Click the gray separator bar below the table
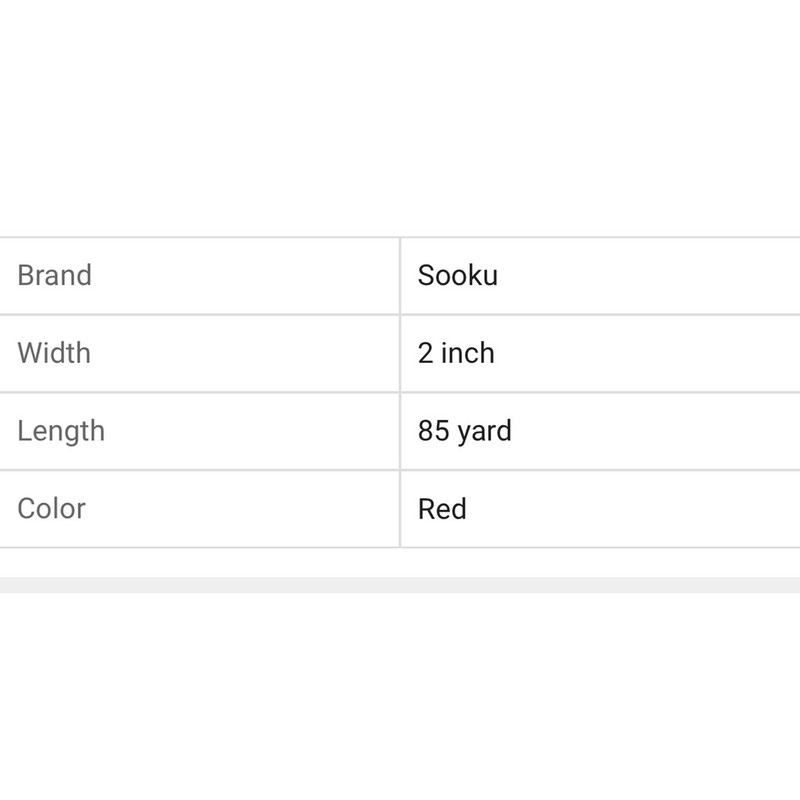 (x=400, y=585)
